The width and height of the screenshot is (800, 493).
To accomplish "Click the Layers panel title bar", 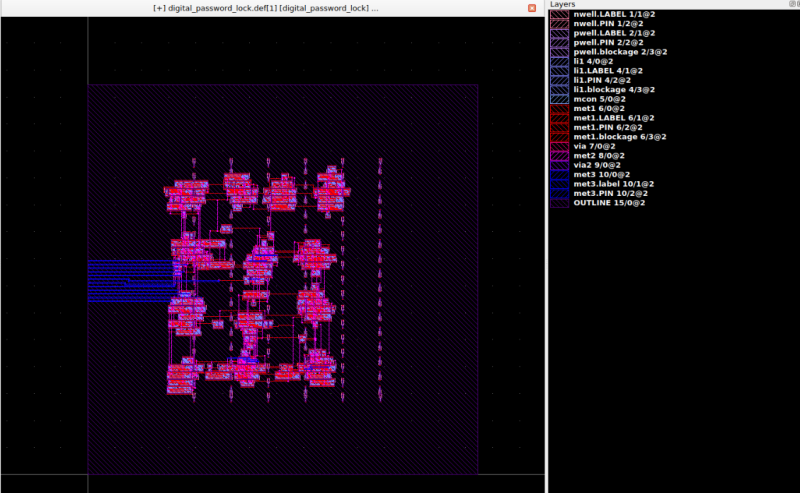I will click(672, 4).
